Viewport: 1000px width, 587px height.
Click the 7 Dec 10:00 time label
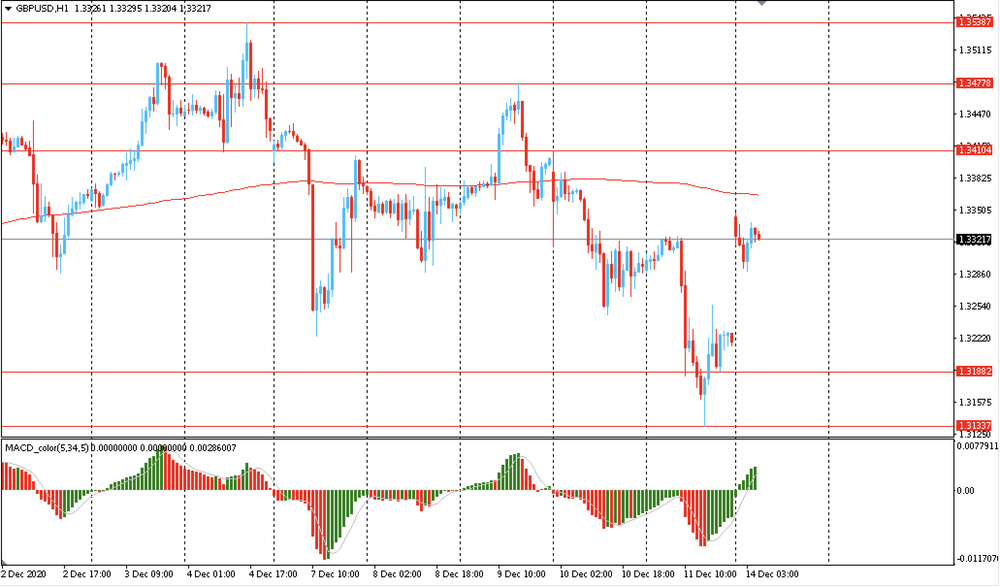[335, 574]
